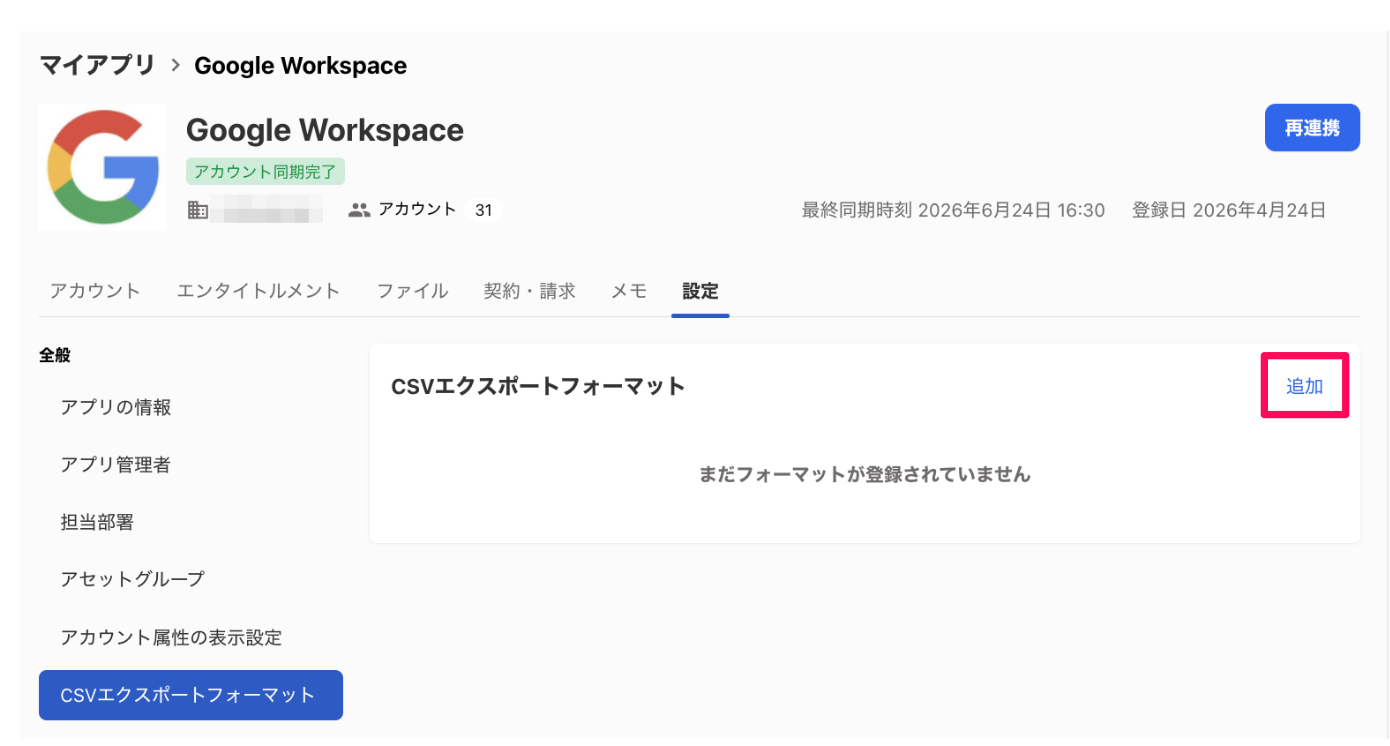This screenshot has height=746, width=1390.
Task: Click まだフォーマットが登録されていません message
Action: point(864,474)
